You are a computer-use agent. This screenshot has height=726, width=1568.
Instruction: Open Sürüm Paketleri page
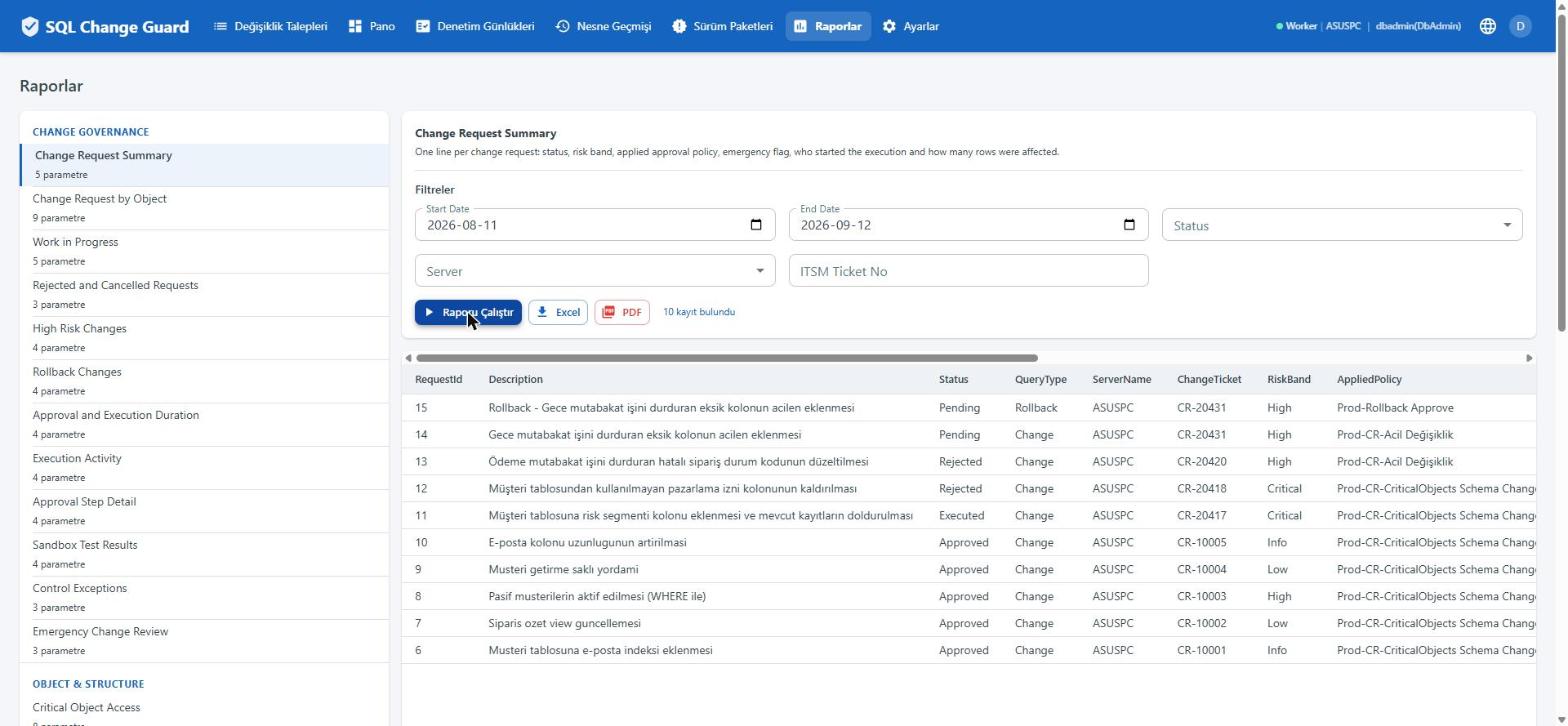(x=722, y=27)
